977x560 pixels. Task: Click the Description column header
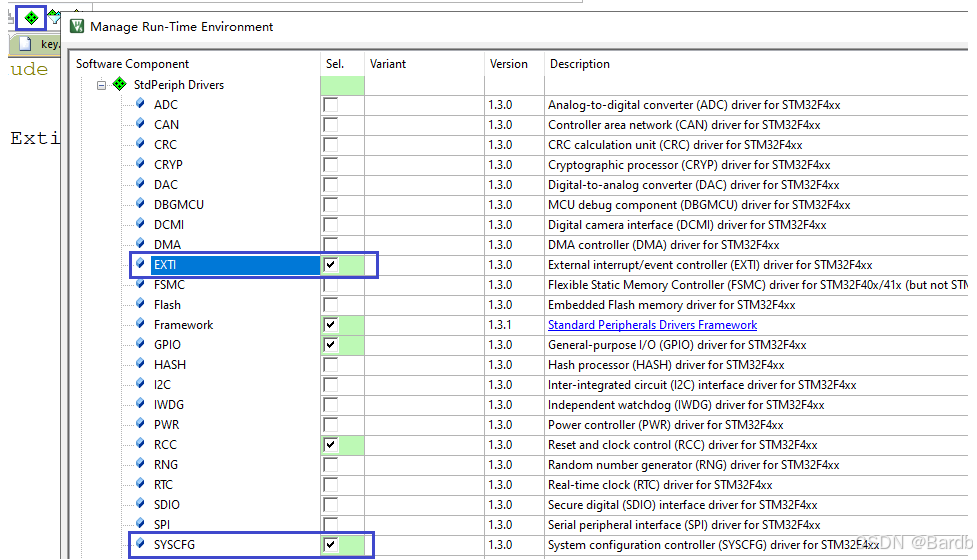pos(579,64)
